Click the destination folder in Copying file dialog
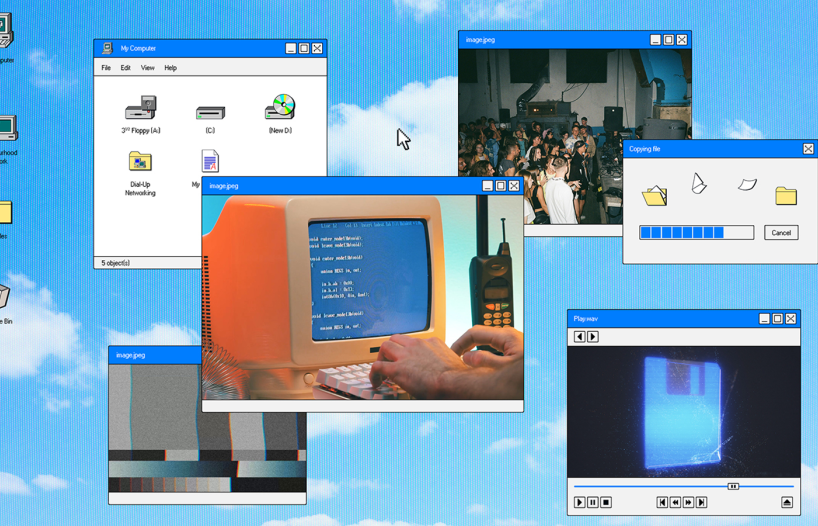The height and width of the screenshot is (526, 818). click(786, 195)
